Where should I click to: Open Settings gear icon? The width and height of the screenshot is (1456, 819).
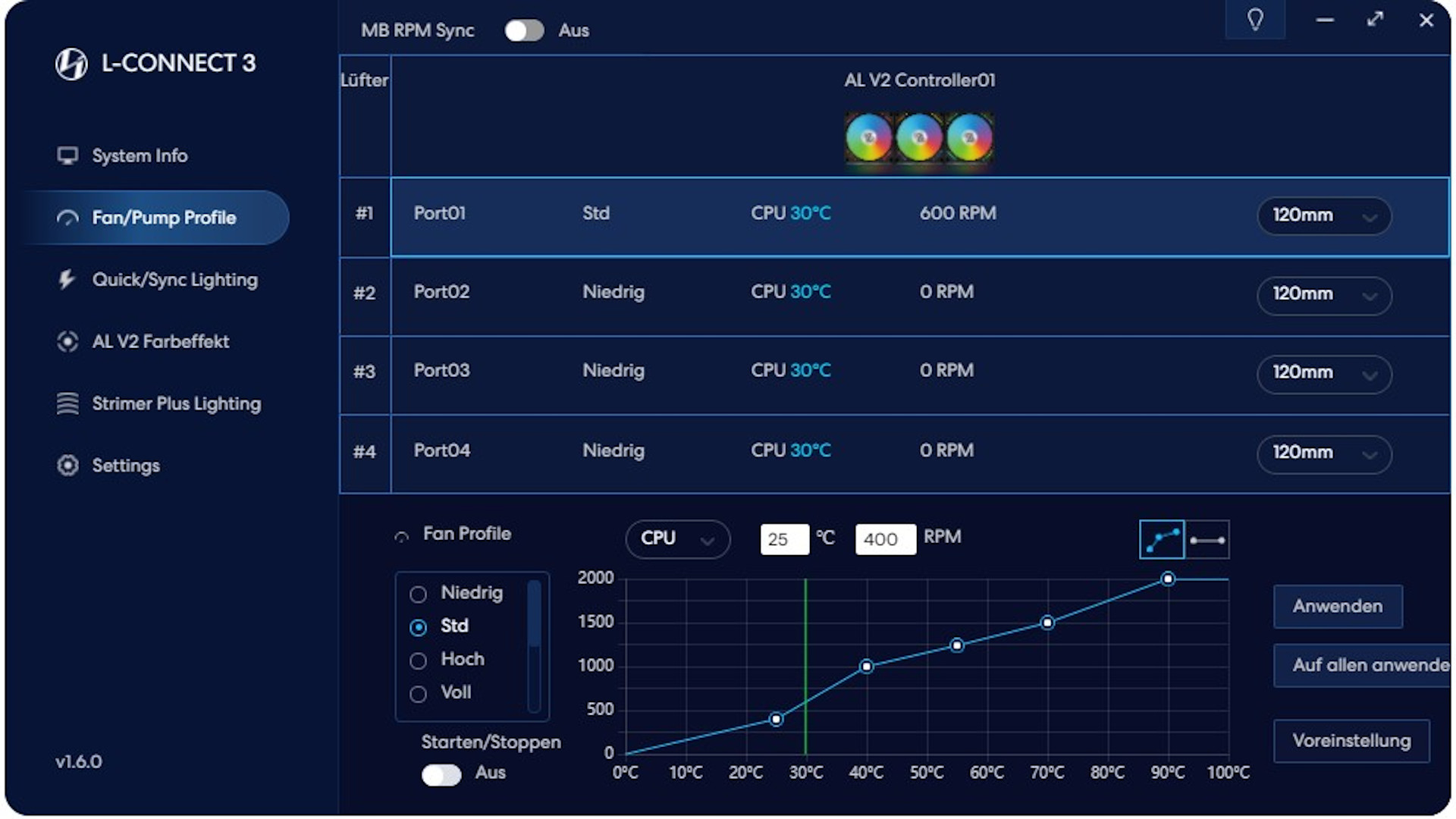click(67, 466)
